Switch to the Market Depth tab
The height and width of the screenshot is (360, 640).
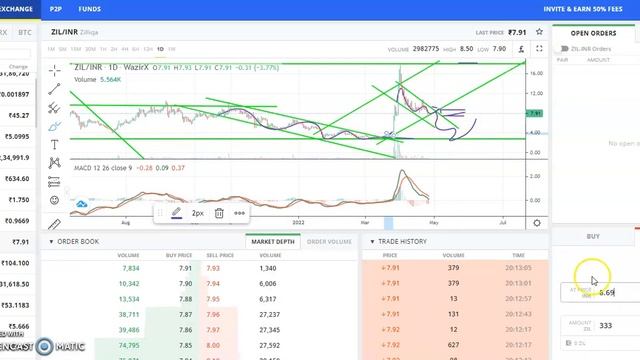pyautogui.click(x=273, y=242)
